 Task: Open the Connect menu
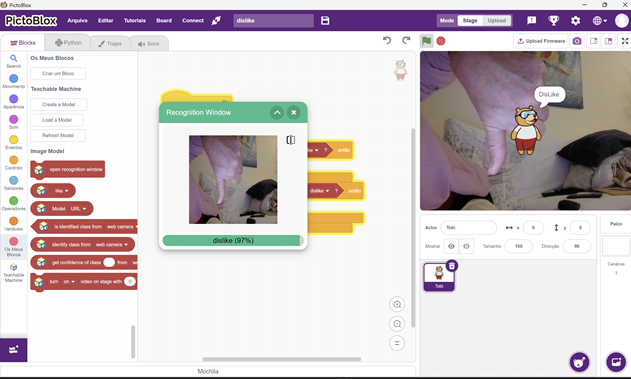[x=193, y=21]
